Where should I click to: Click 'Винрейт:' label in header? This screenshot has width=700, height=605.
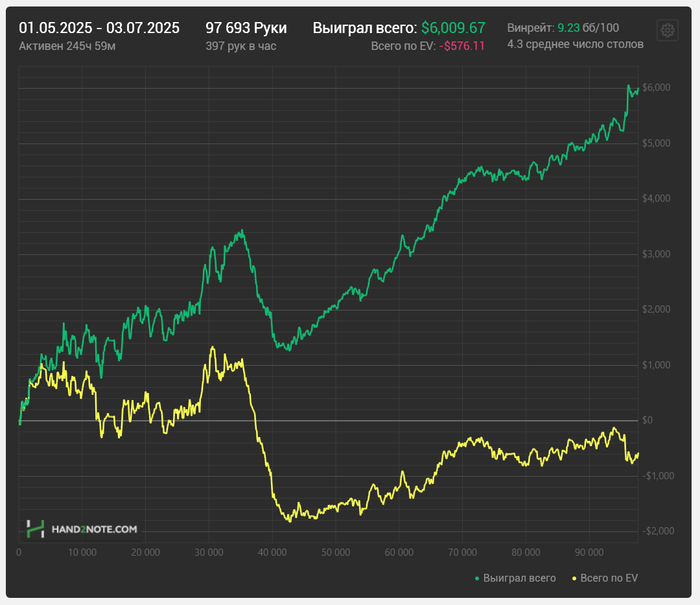530,28
